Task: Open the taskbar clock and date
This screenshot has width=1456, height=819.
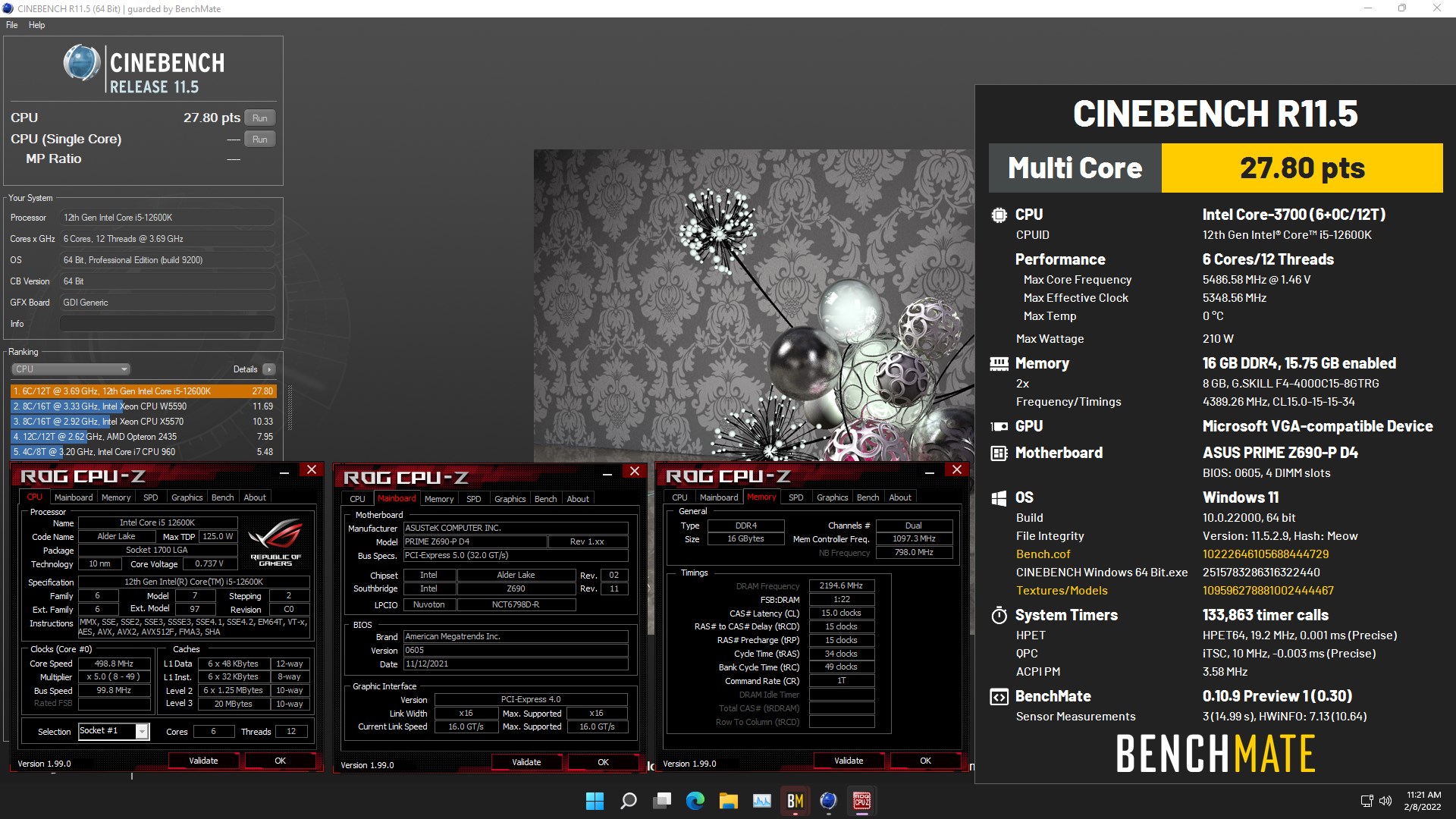Action: click(x=1423, y=801)
